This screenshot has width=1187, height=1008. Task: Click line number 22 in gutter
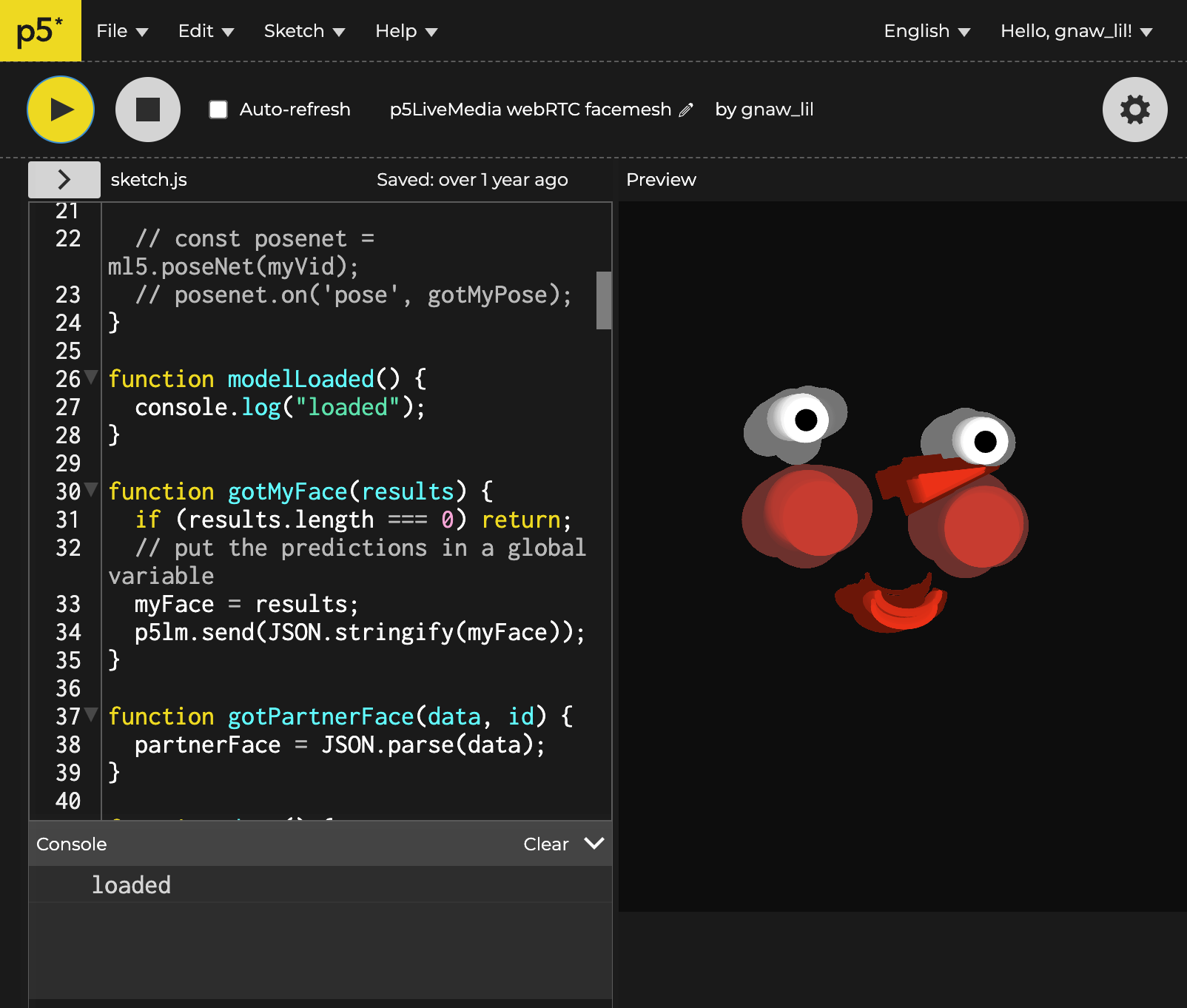68,238
